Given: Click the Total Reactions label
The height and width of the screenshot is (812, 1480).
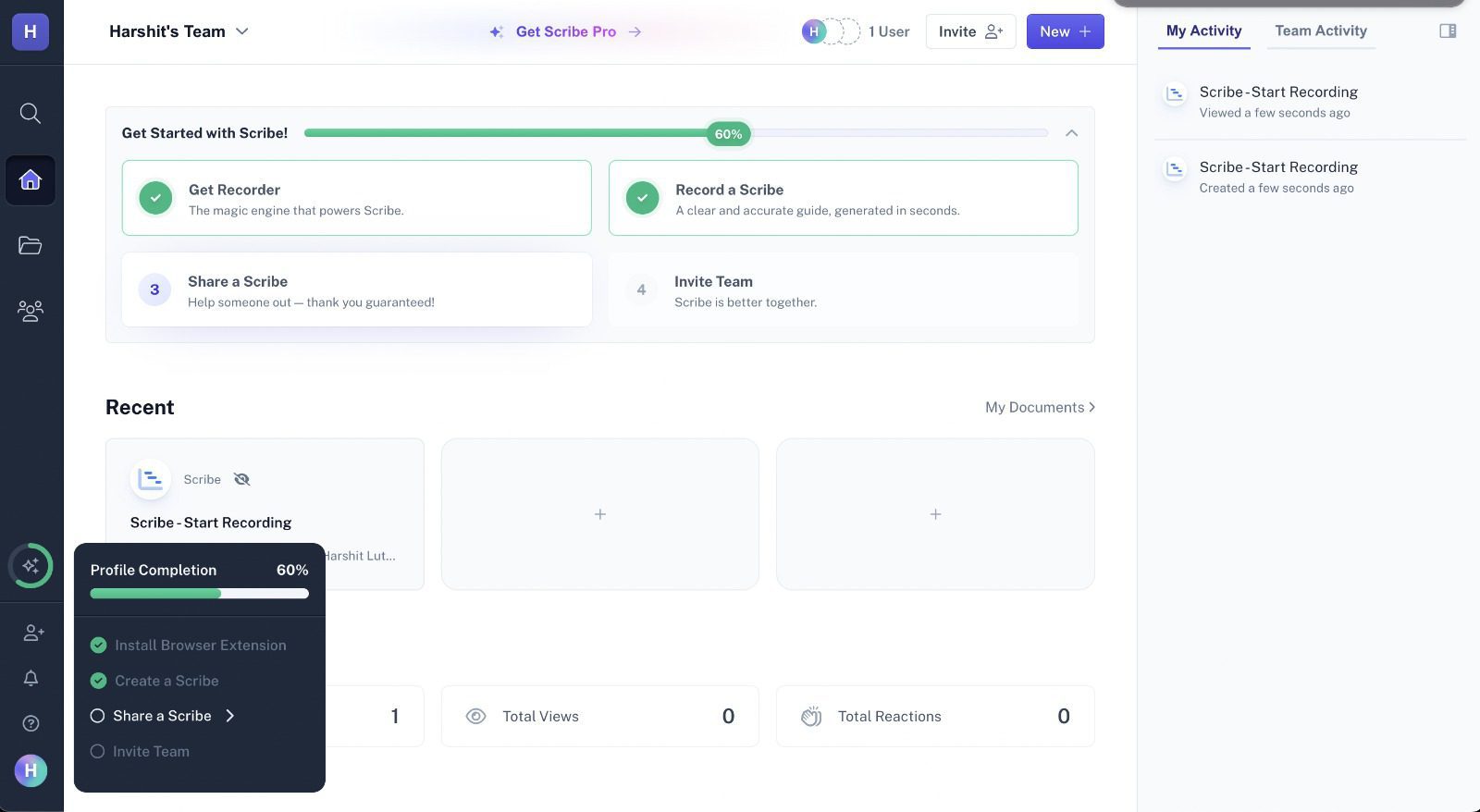Looking at the screenshot, I should 889,716.
